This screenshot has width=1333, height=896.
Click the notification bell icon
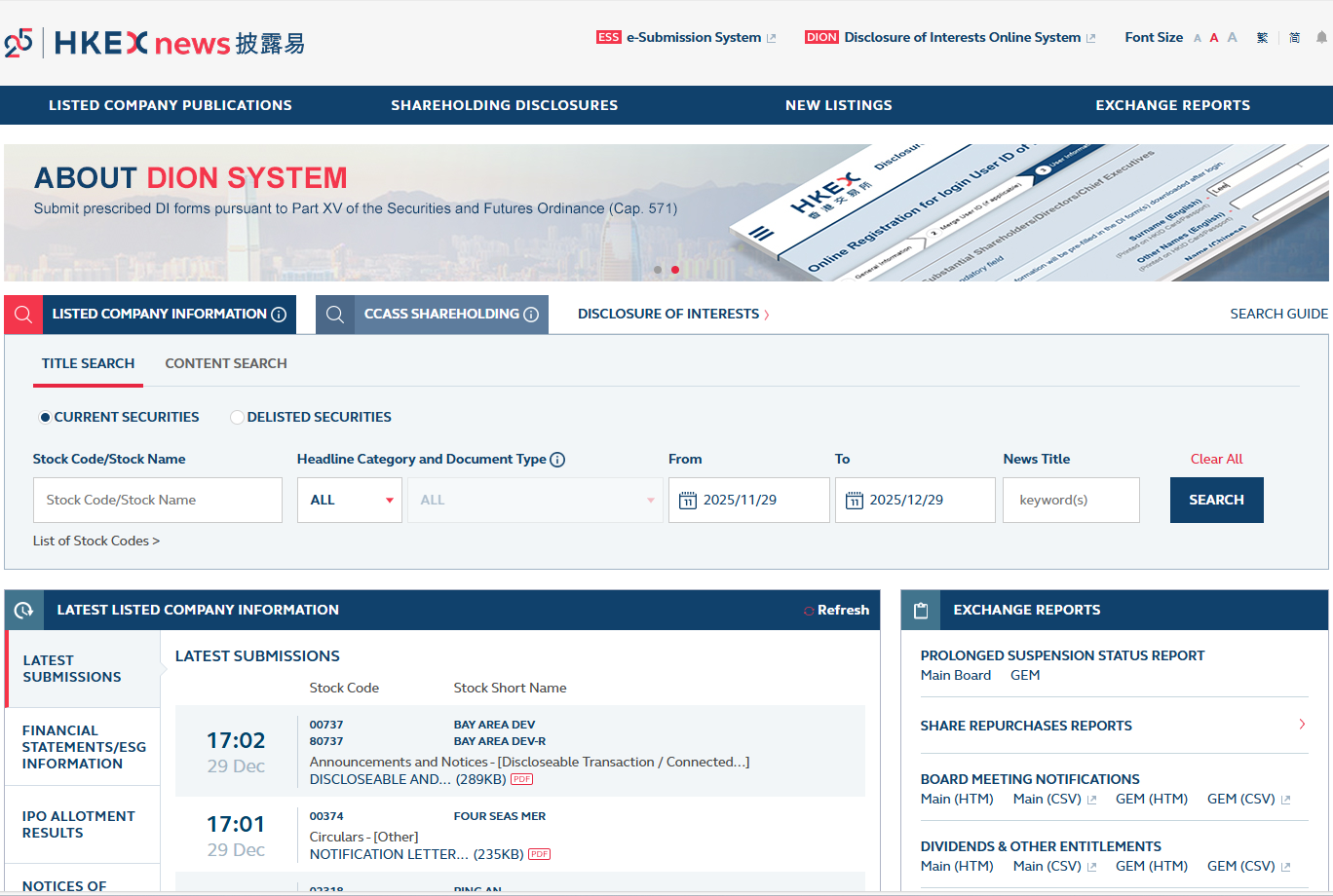[1321, 38]
